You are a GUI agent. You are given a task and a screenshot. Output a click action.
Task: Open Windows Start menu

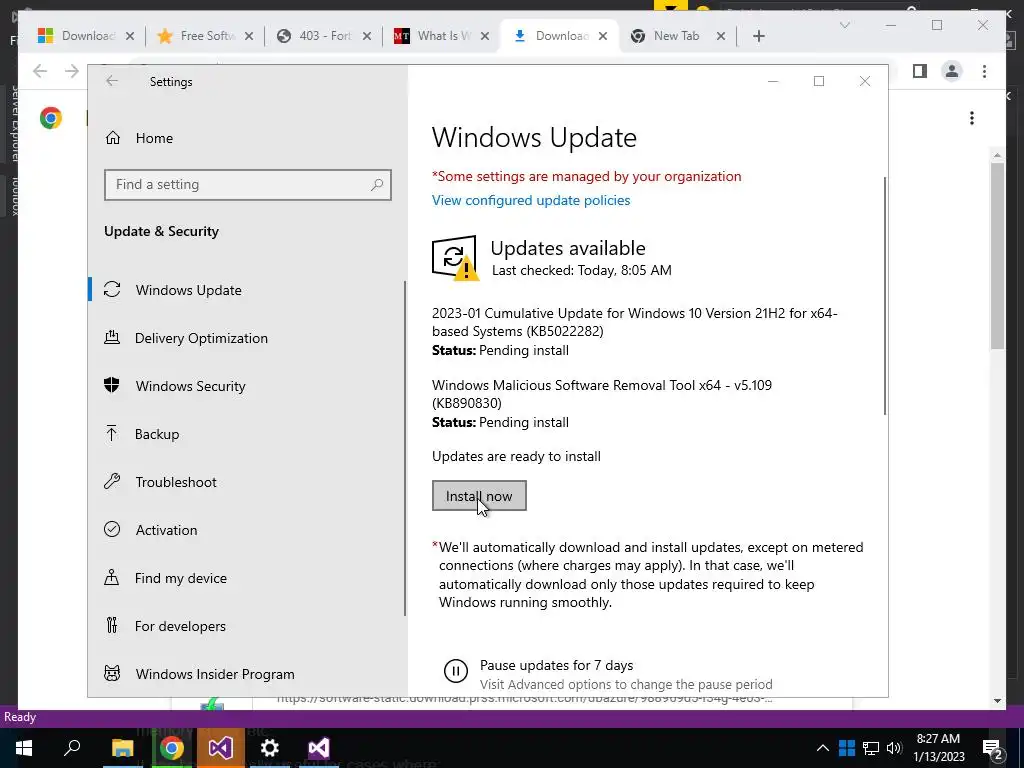[x=24, y=748]
